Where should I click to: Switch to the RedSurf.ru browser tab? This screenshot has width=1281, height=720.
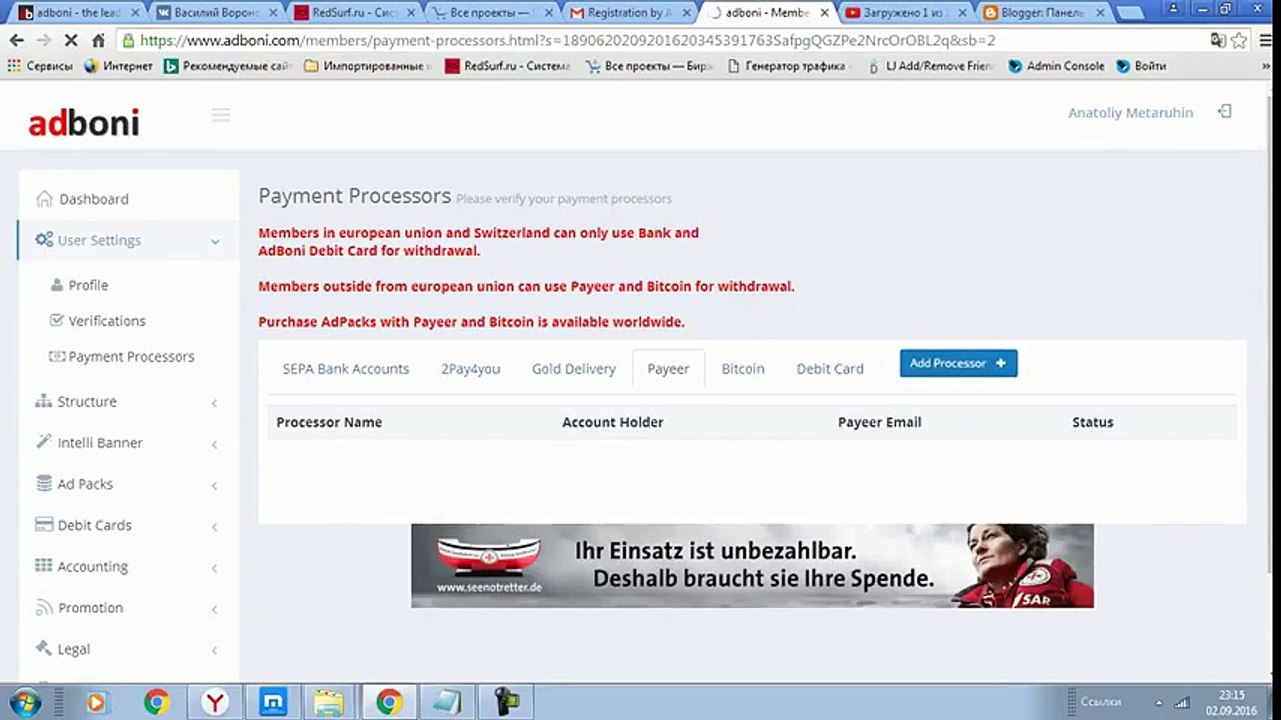[x=353, y=13]
